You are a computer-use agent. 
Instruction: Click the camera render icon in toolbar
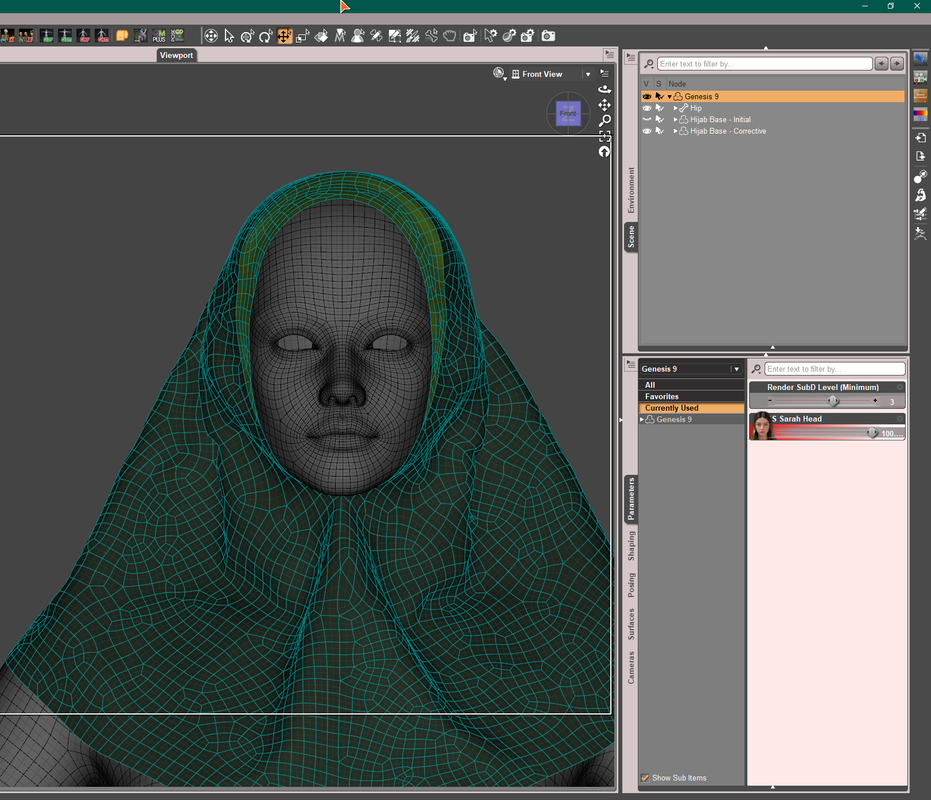point(548,36)
